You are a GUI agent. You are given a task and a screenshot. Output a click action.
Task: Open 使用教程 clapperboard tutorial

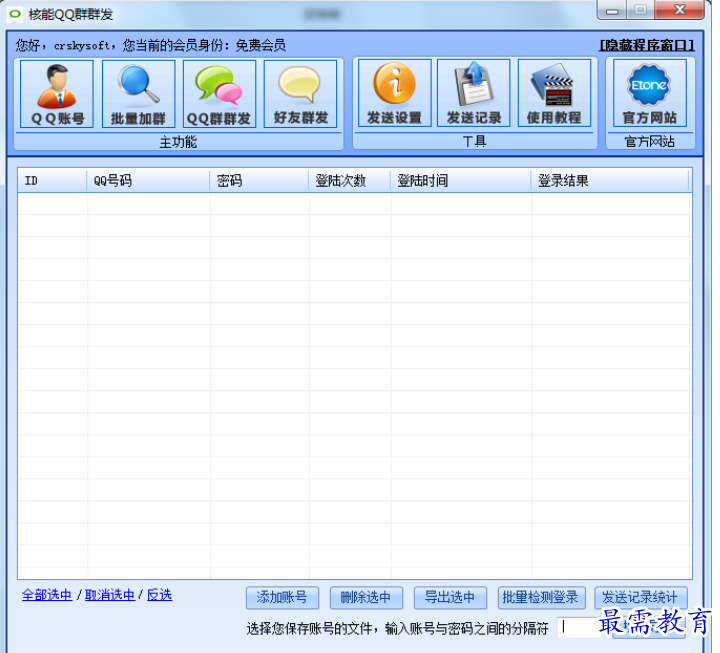coord(554,93)
